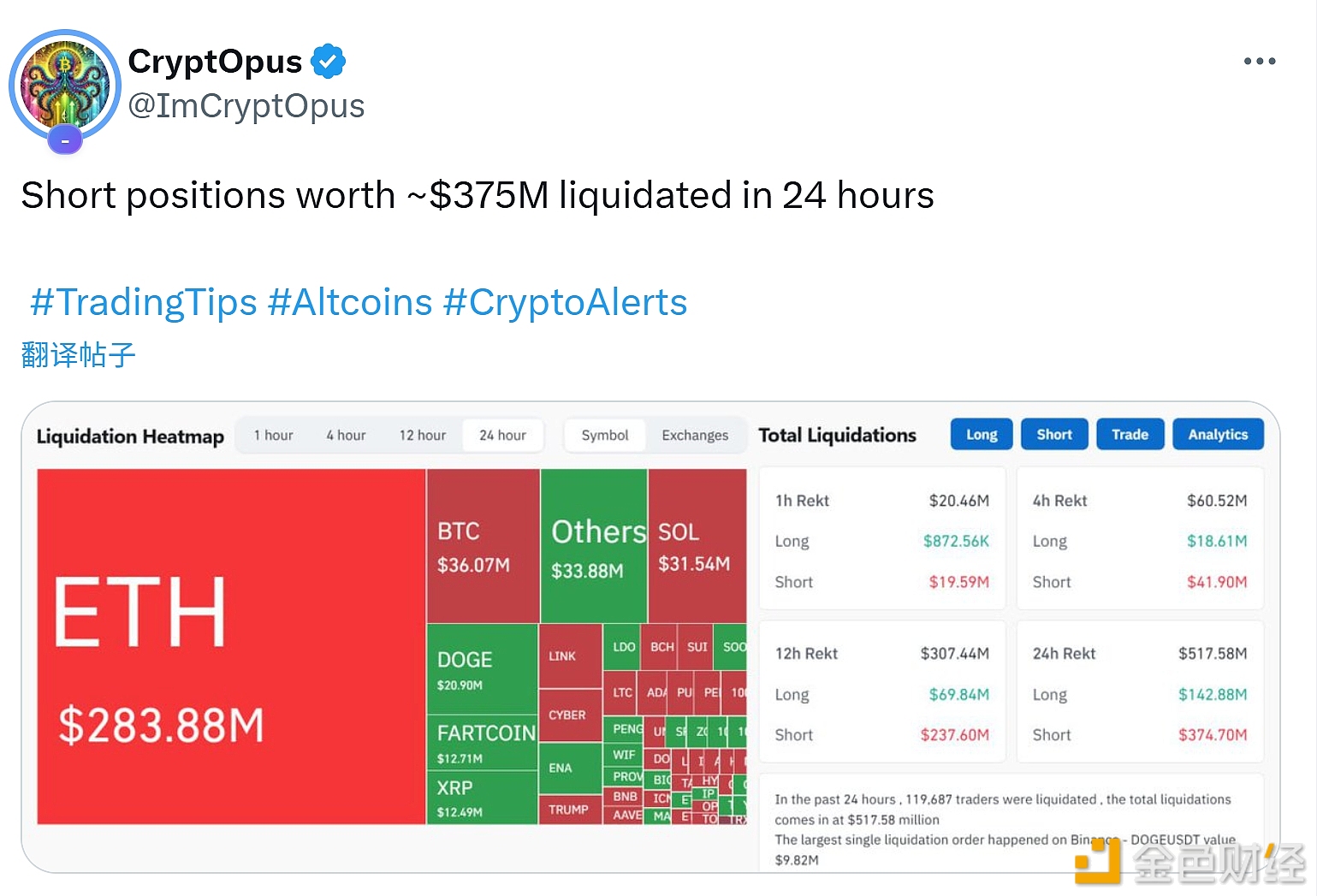Viewport: 1317px width, 896px height.
Task: Open the #CryptoAlerts hashtag link
Action: 566,302
